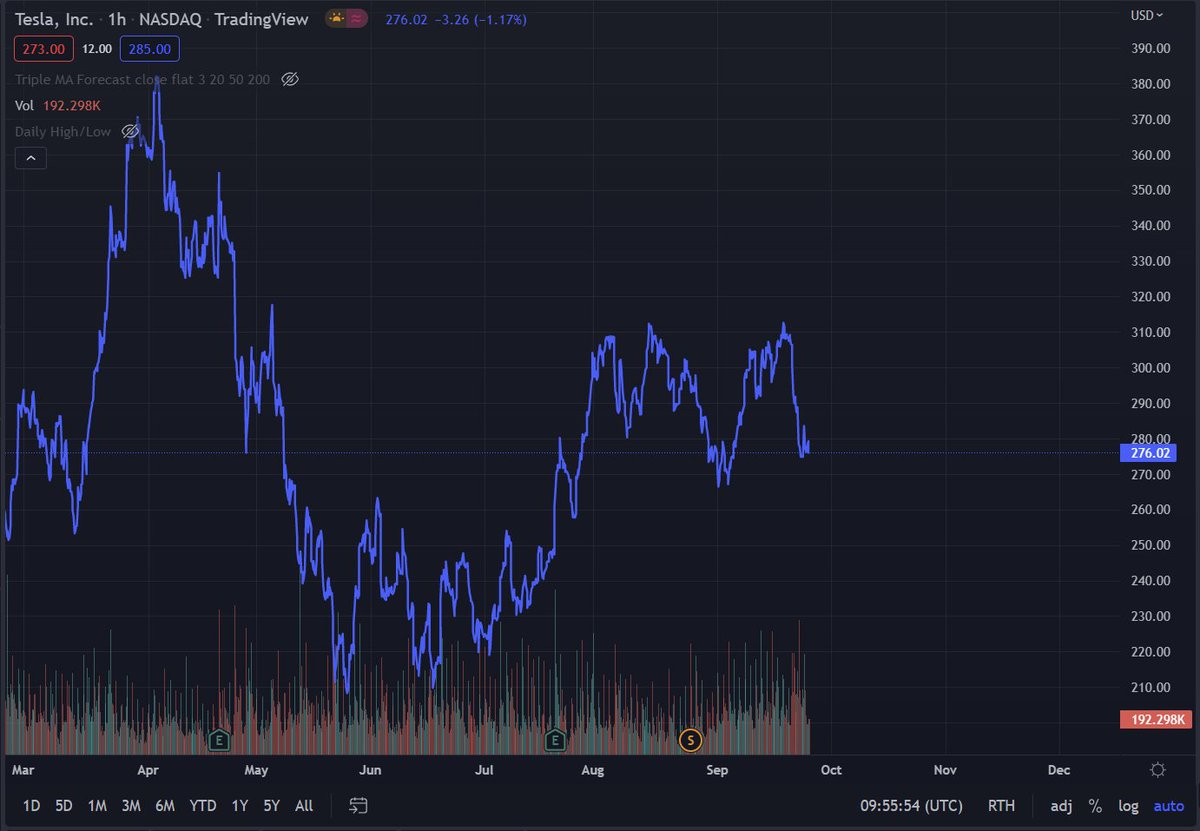
Task: Click the 12.00 spread value
Action: click(x=97, y=48)
